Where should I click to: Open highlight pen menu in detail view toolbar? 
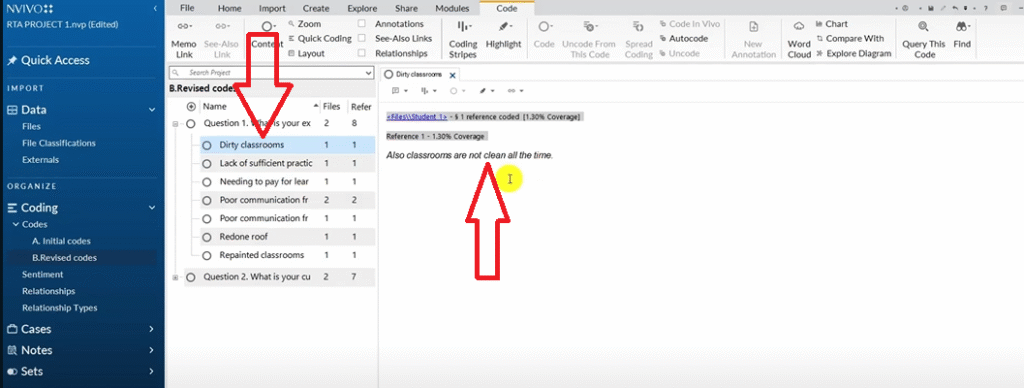coord(487,91)
